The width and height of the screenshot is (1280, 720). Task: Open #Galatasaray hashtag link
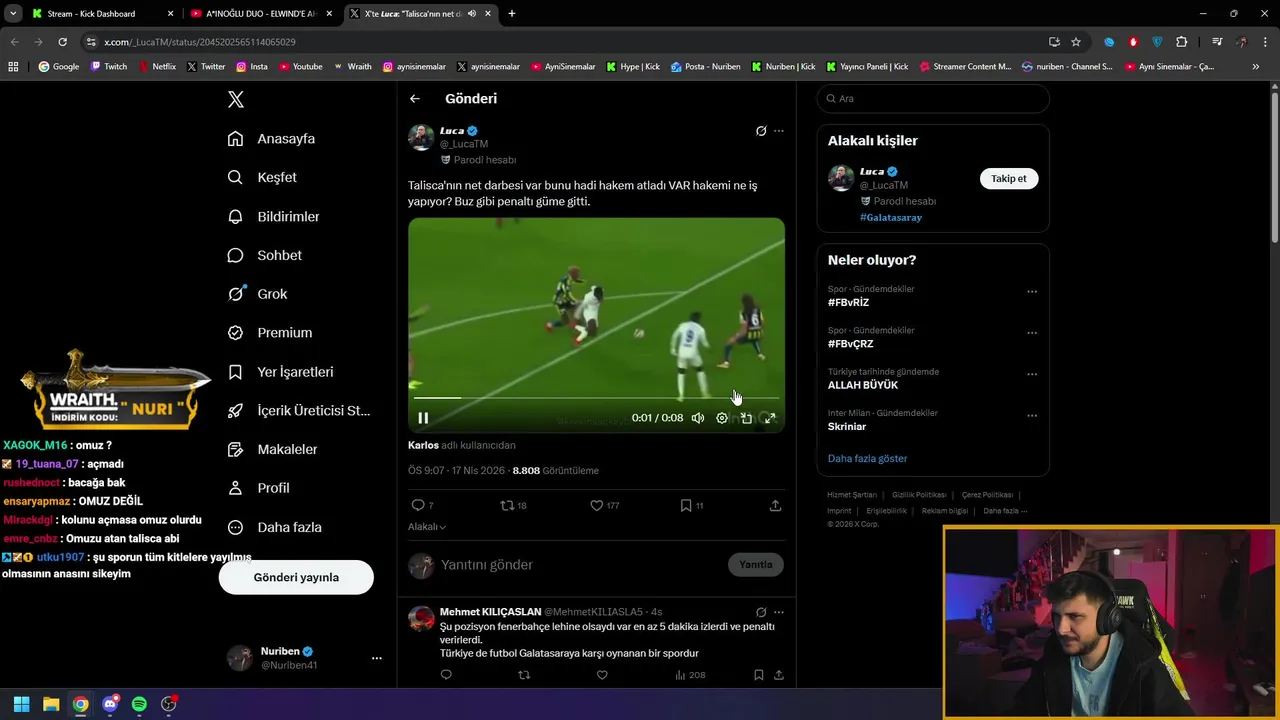pos(891,217)
